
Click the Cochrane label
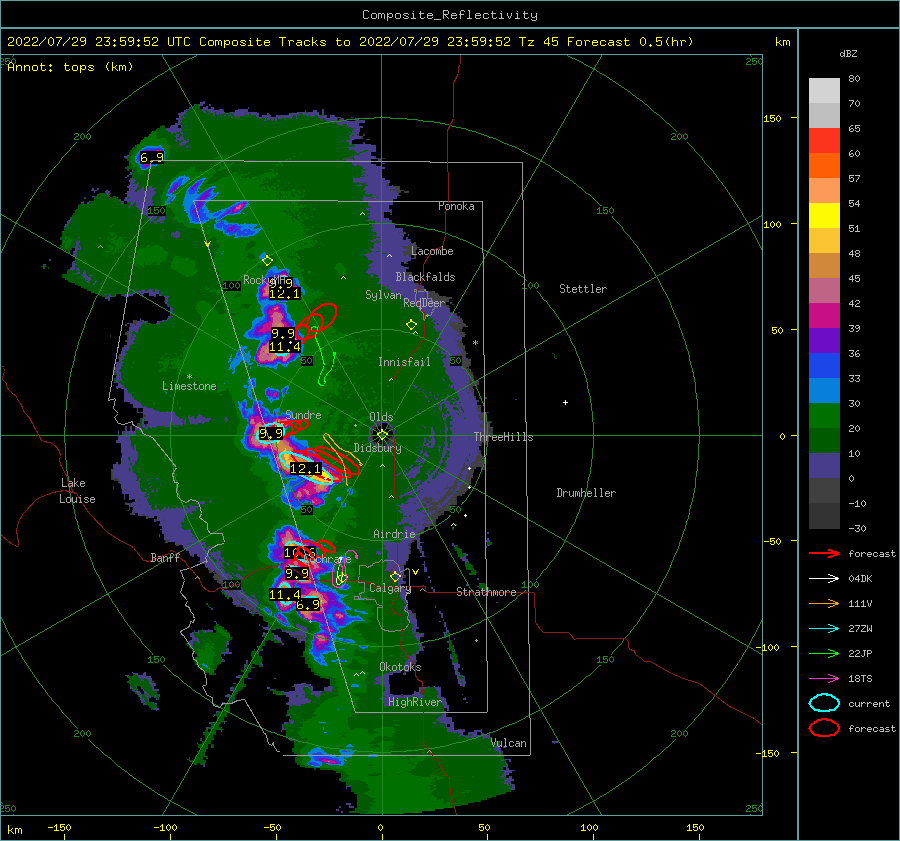(327, 559)
